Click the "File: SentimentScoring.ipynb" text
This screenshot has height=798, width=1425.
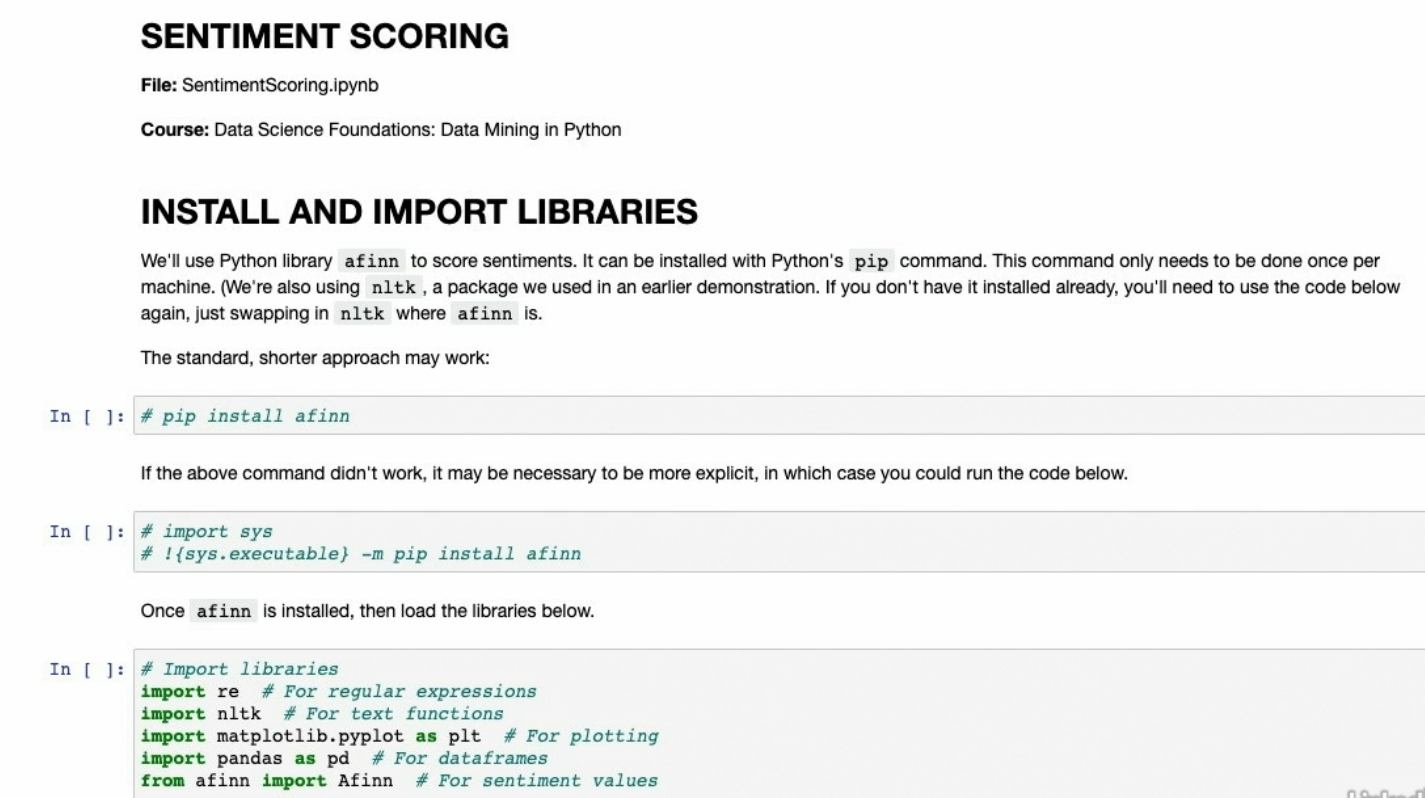click(x=259, y=86)
